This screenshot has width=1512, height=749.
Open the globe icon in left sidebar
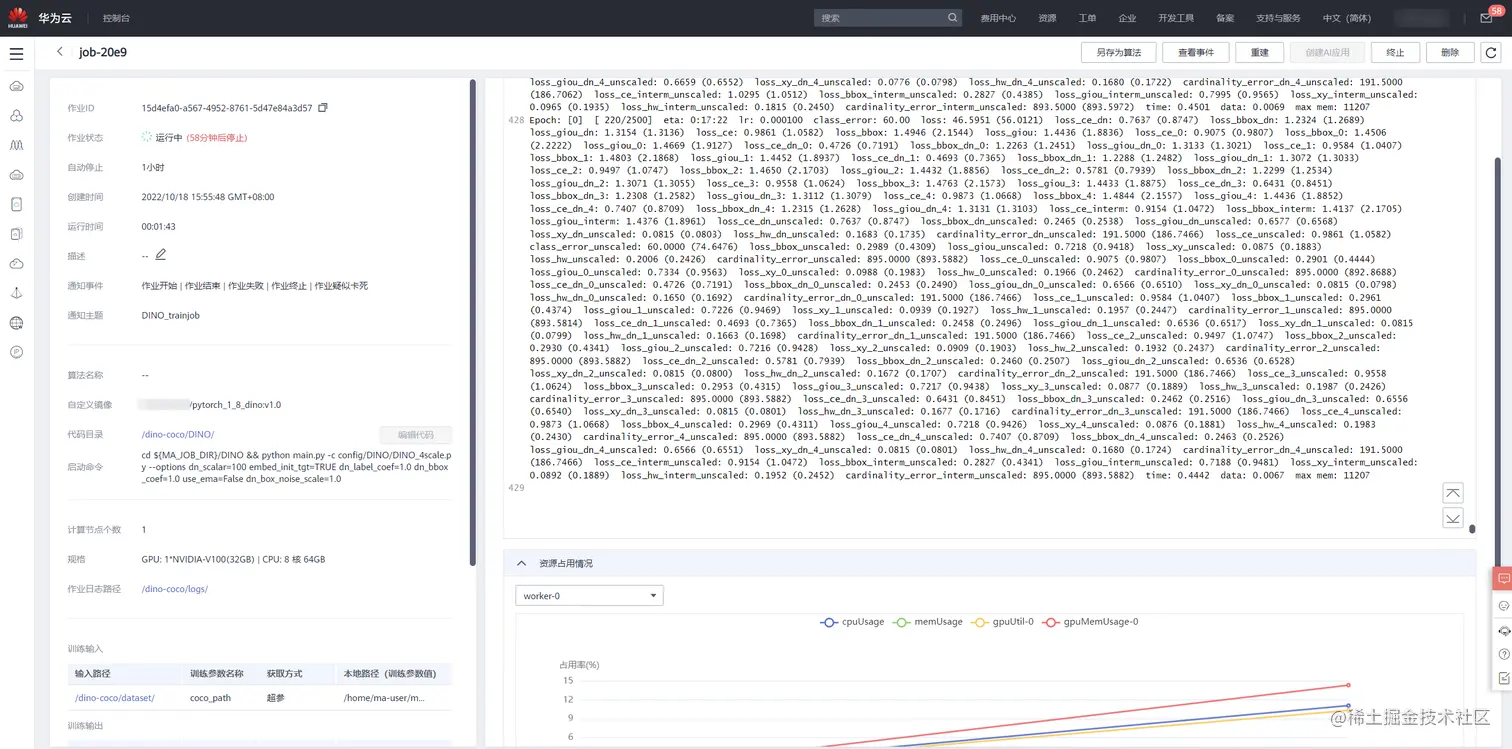click(x=16, y=323)
